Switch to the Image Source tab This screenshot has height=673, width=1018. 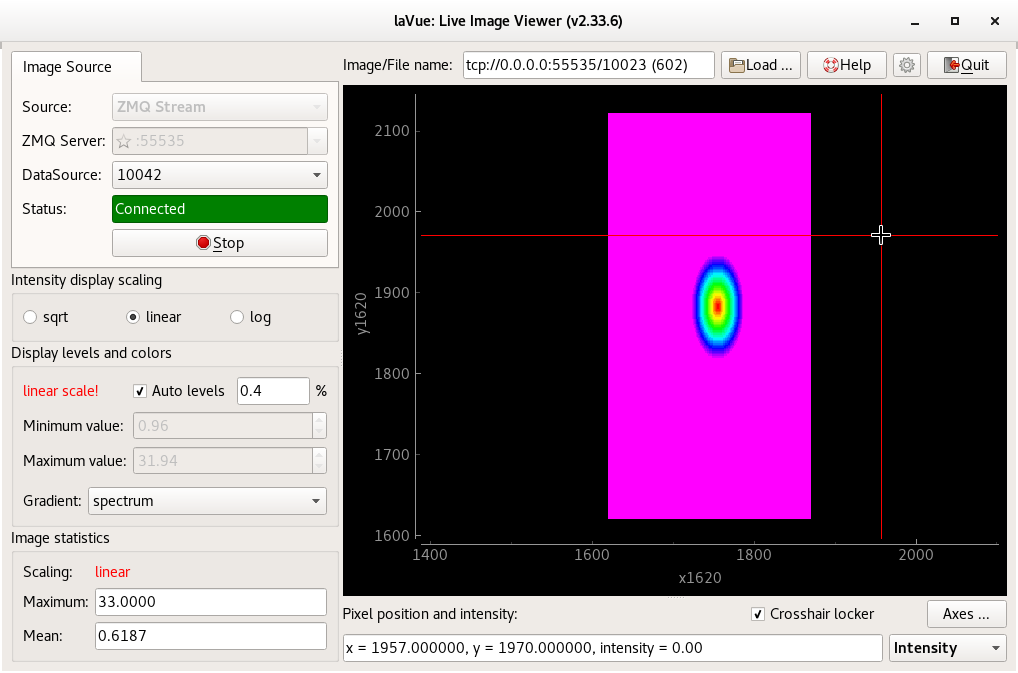coord(68,67)
